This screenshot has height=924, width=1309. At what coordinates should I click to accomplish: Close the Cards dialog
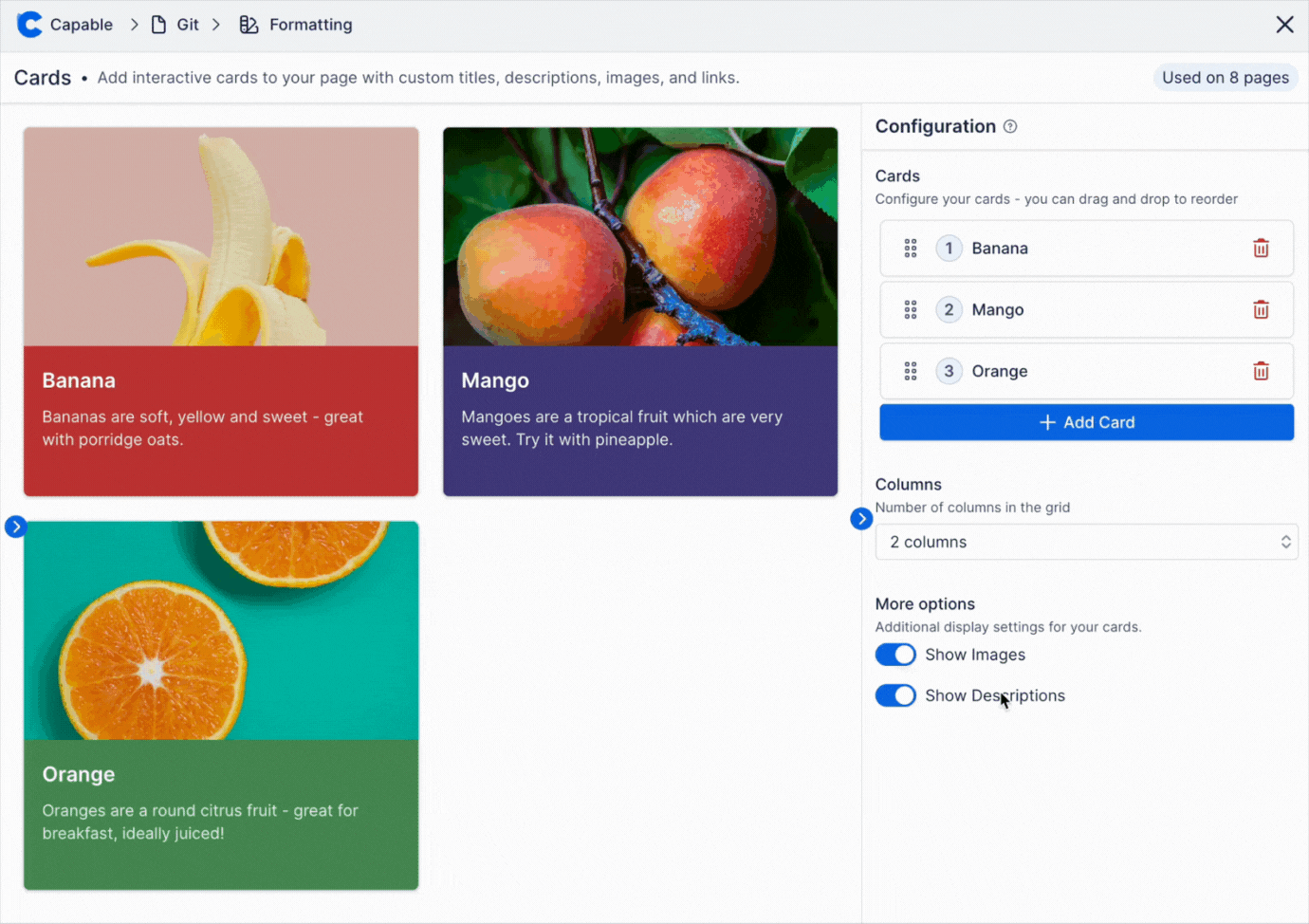tap(1284, 25)
